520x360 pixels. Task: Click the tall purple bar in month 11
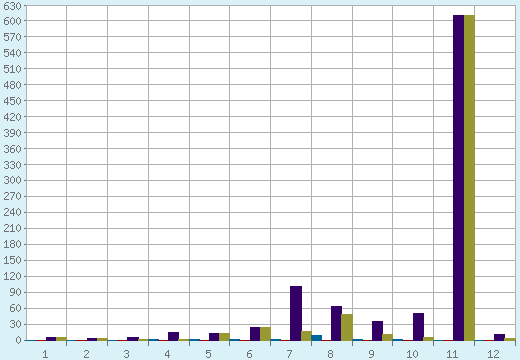point(459,178)
